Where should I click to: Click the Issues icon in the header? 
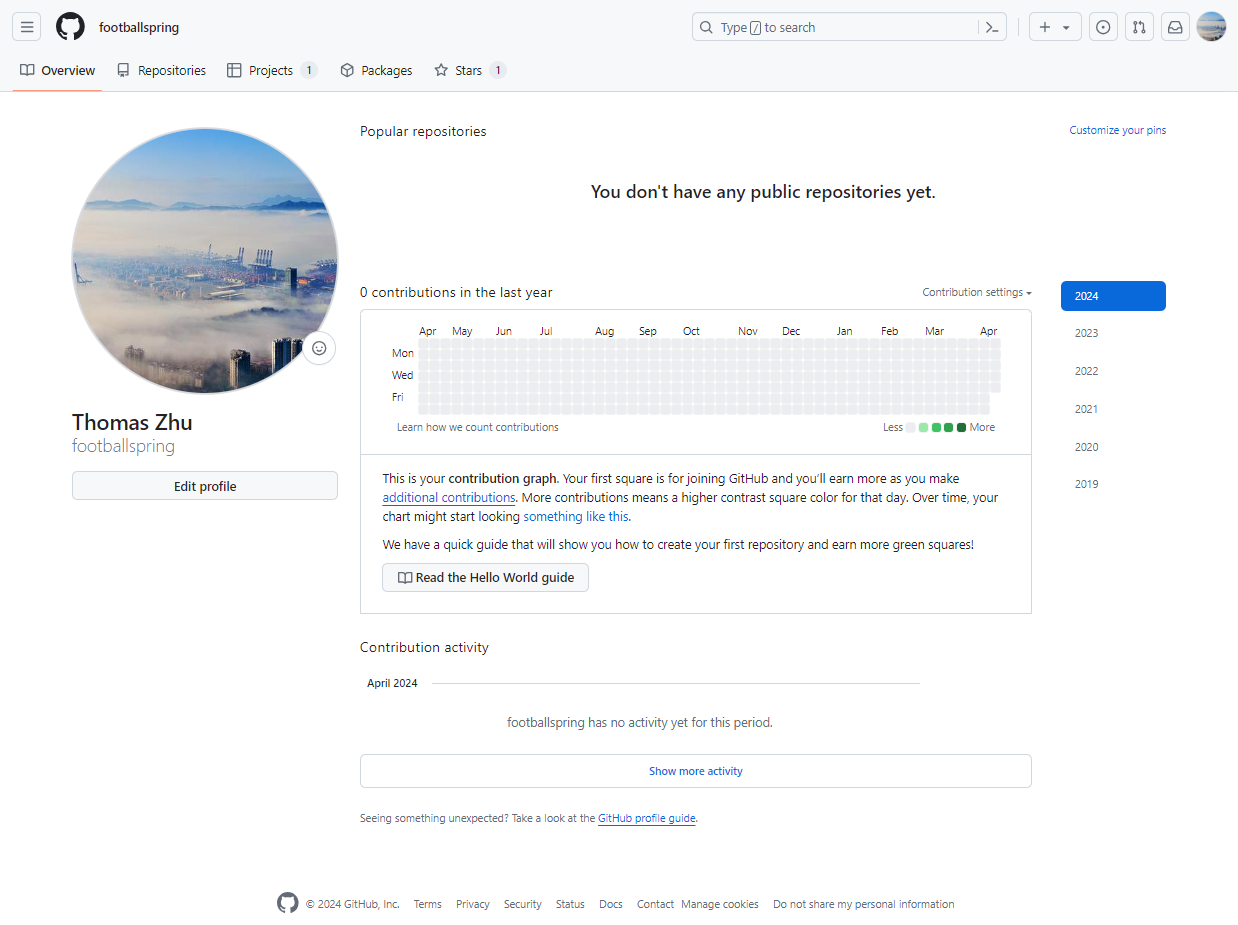[1103, 26]
